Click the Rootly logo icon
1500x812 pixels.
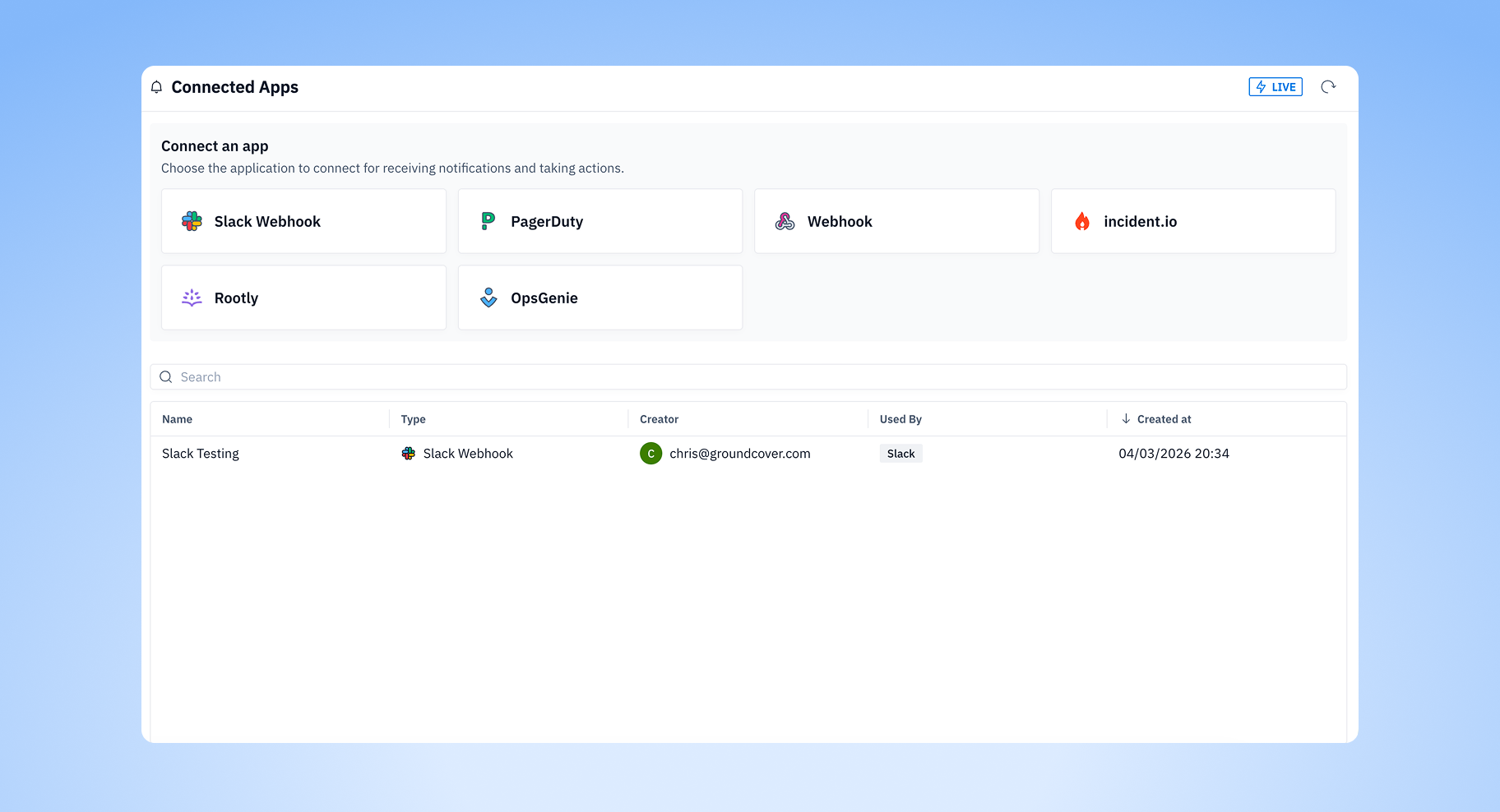192,298
